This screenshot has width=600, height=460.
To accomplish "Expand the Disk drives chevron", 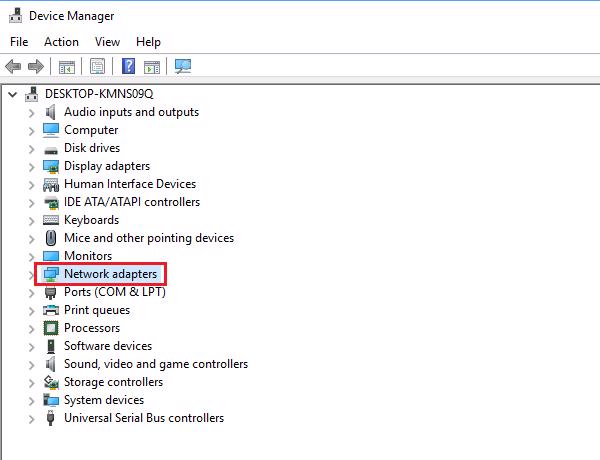I will click(x=32, y=148).
